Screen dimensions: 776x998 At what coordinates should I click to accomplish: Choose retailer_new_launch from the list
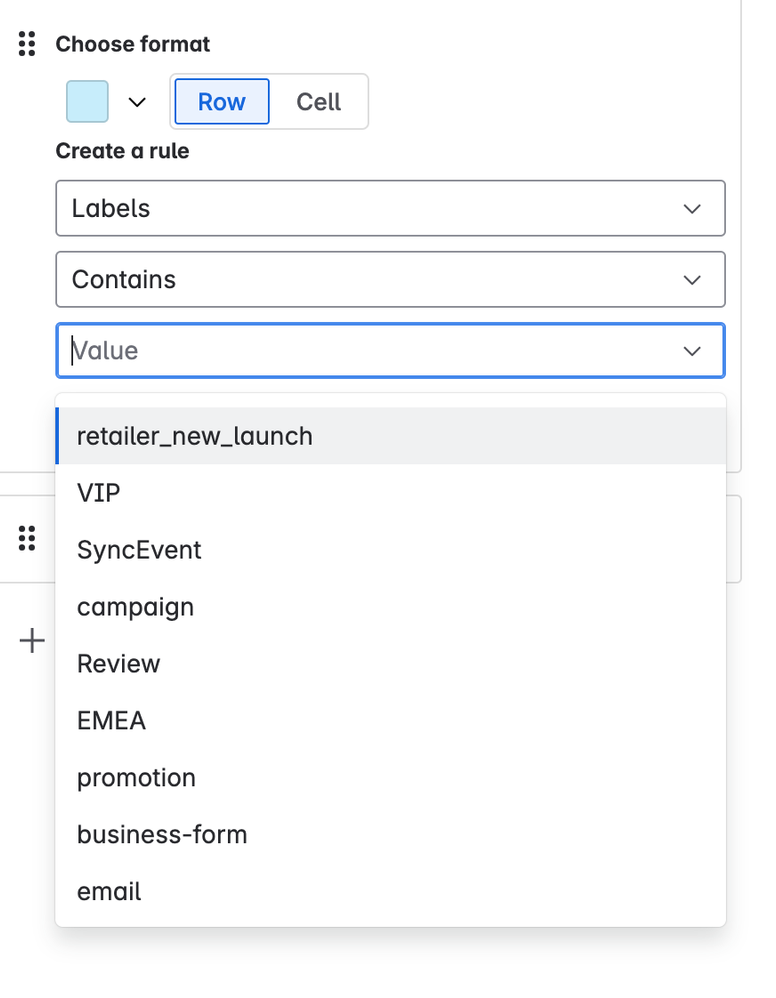(195, 436)
